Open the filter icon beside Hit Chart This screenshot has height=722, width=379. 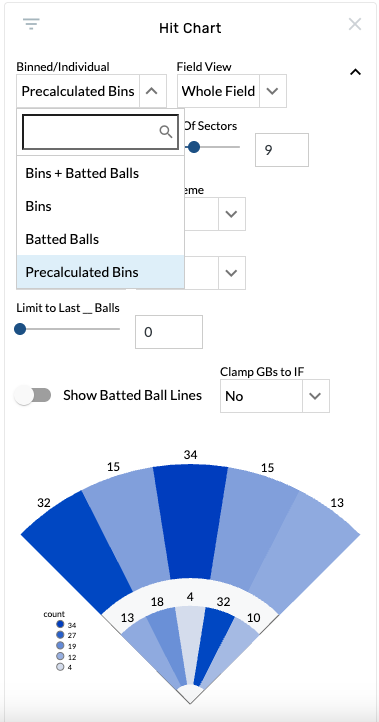[31, 23]
